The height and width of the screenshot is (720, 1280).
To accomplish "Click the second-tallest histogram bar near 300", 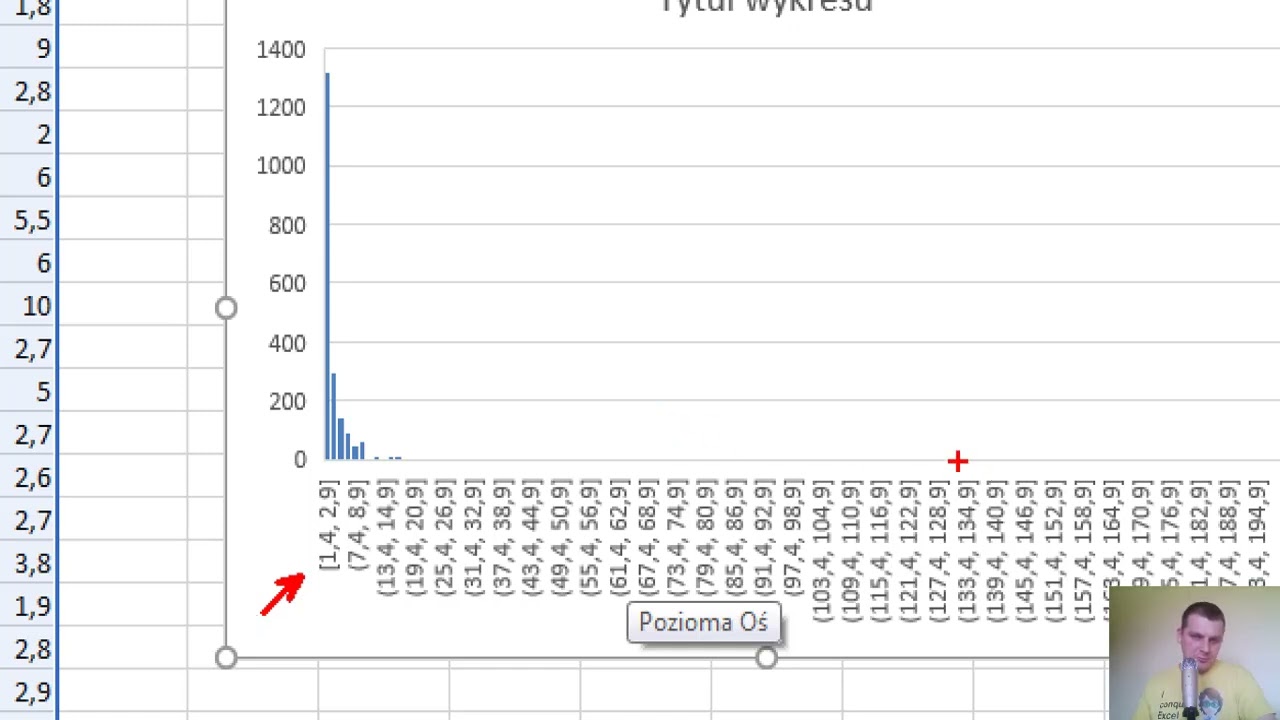I will (x=333, y=416).
